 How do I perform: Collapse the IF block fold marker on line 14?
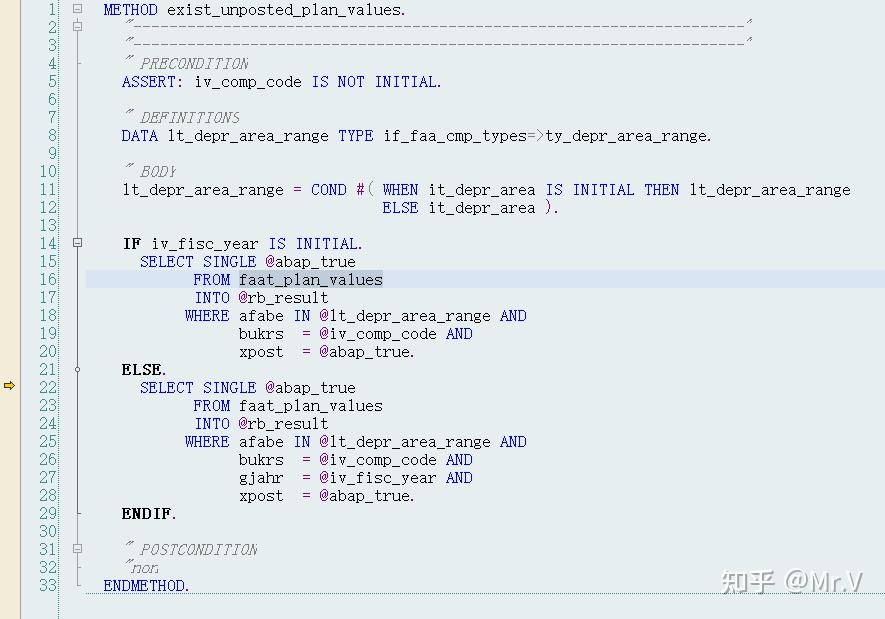click(x=76, y=243)
